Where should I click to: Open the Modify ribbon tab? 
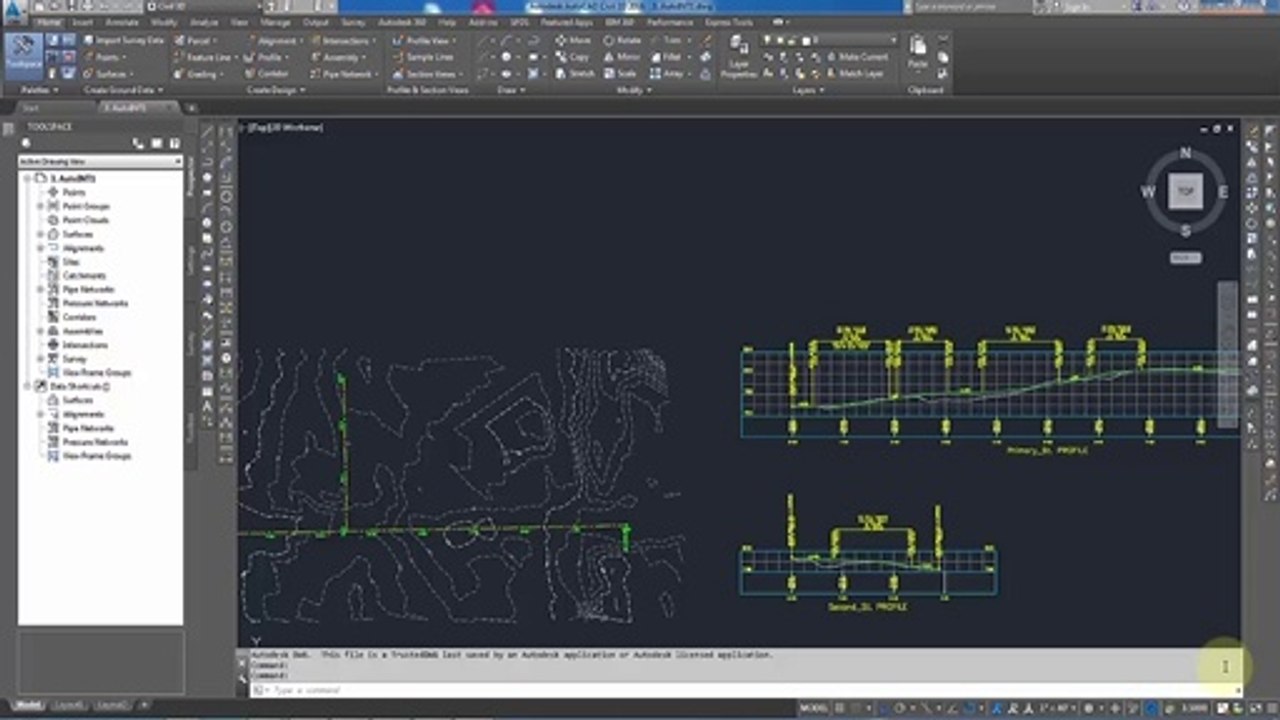click(164, 21)
